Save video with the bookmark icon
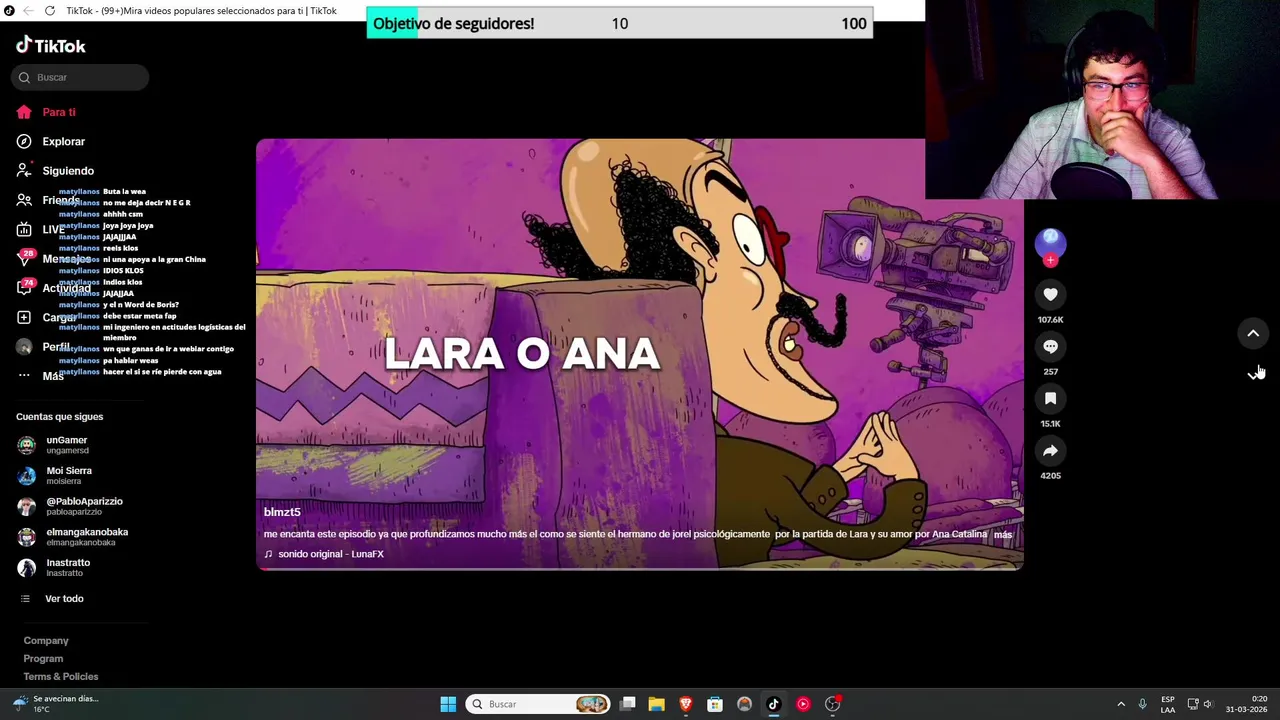The width and height of the screenshot is (1280, 720). coord(1050,398)
